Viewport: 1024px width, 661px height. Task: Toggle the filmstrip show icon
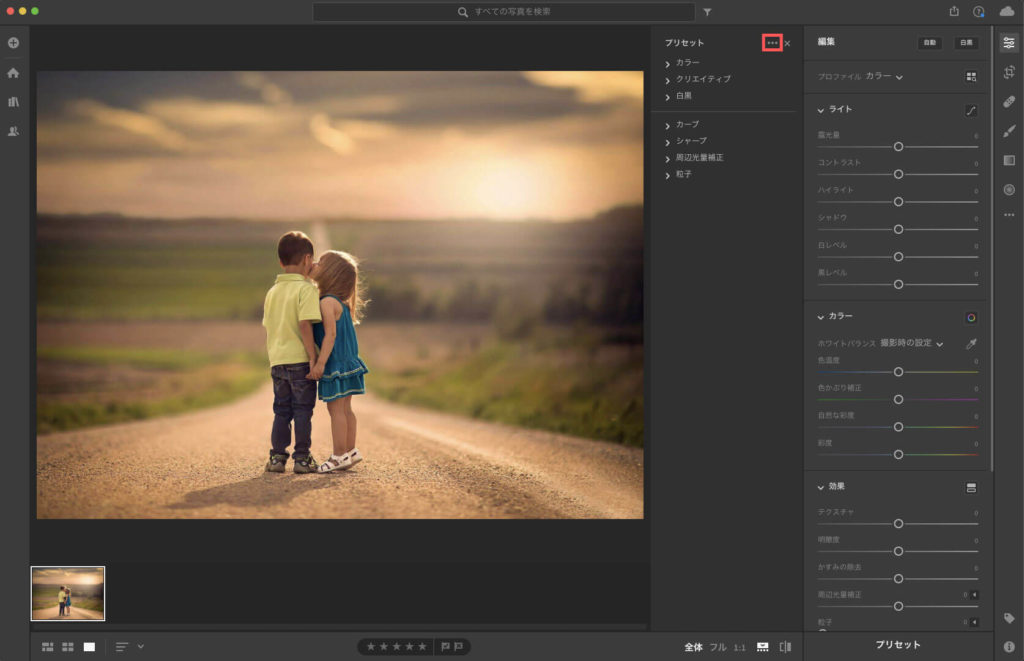click(x=763, y=647)
